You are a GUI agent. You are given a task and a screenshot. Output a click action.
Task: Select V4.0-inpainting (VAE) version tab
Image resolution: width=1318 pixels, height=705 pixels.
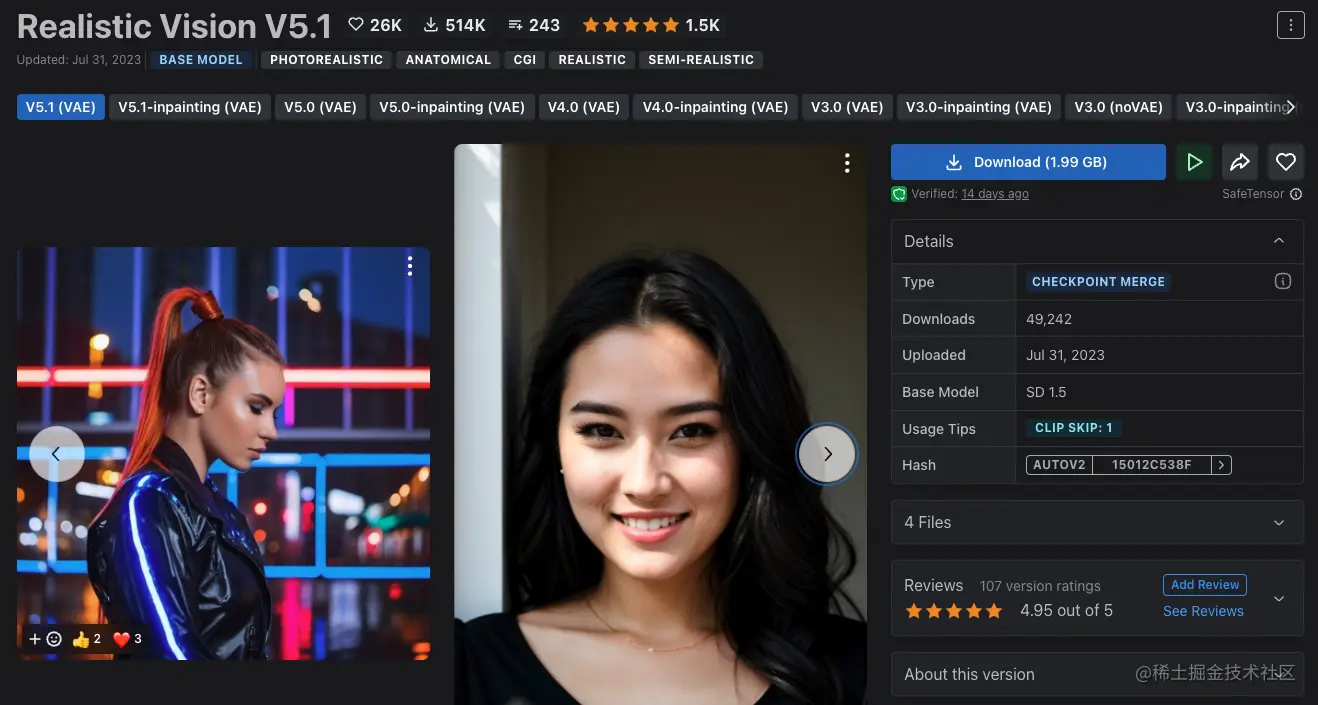click(x=715, y=107)
